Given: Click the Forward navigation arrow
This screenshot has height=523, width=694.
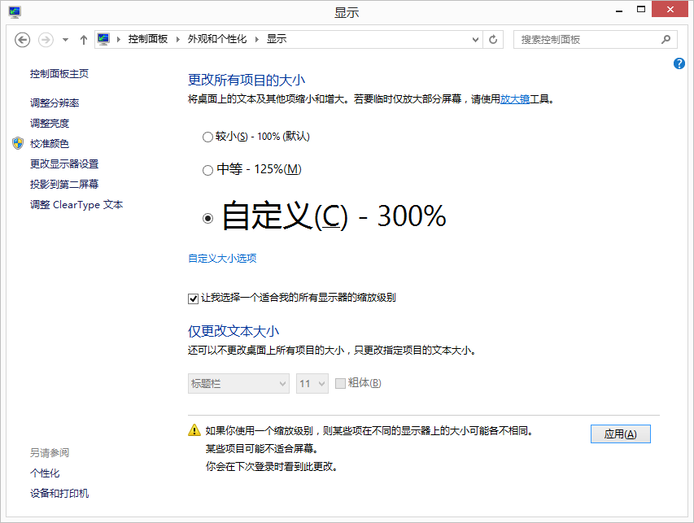Looking at the screenshot, I should pyautogui.click(x=47, y=40).
